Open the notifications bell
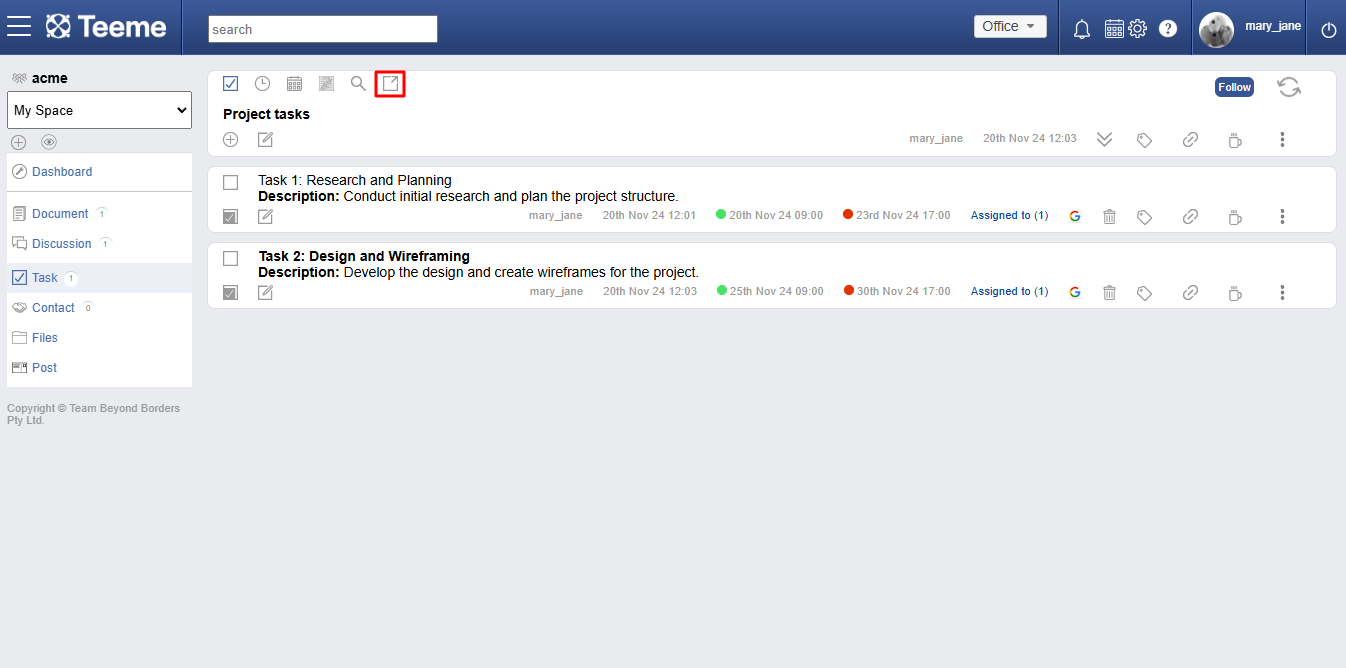This screenshot has width=1346, height=668. (x=1082, y=29)
